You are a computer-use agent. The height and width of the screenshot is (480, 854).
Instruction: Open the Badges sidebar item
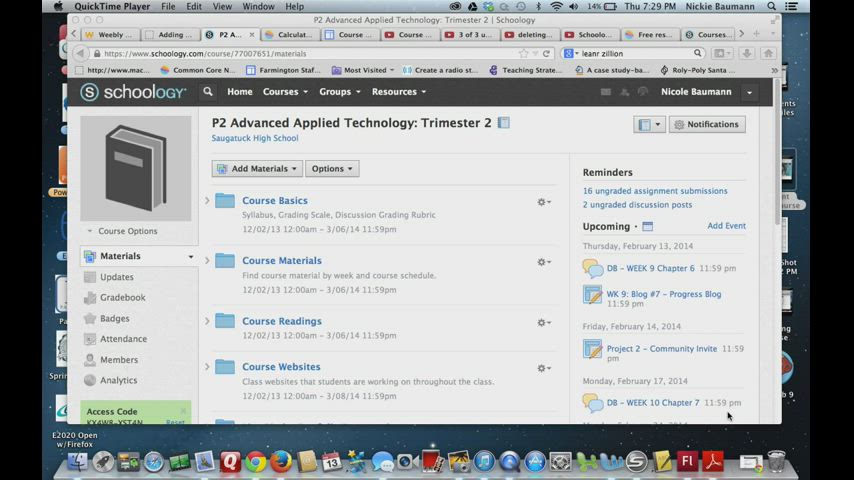point(114,319)
